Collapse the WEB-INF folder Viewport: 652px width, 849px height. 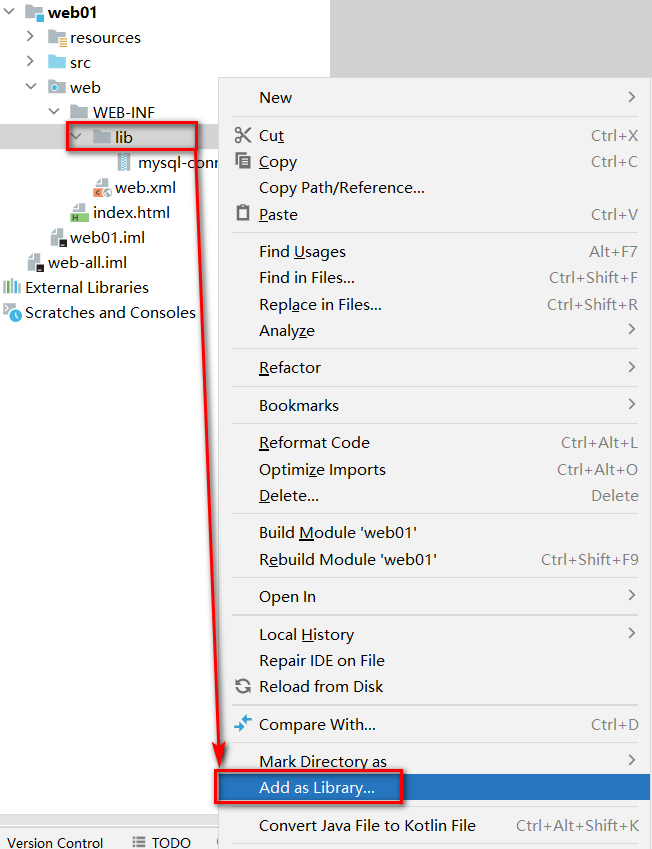(x=53, y=112)
